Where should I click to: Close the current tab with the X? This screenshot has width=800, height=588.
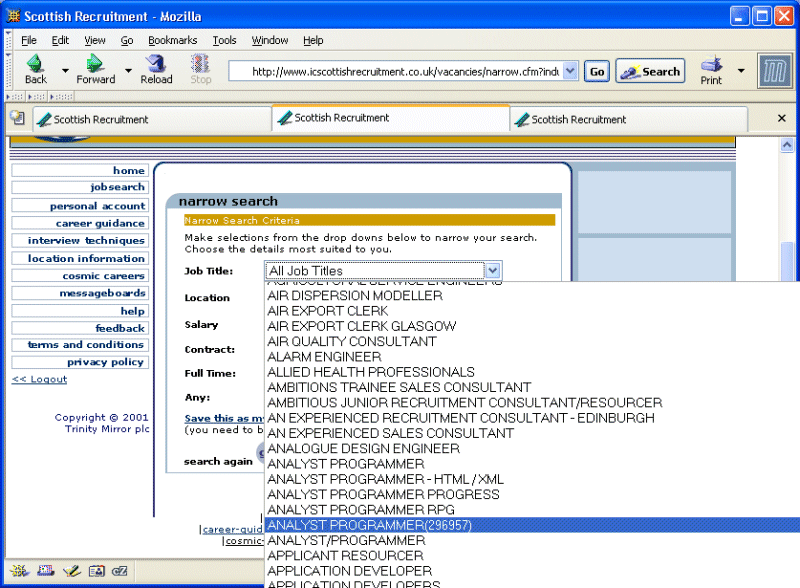[x=781, y=118]
